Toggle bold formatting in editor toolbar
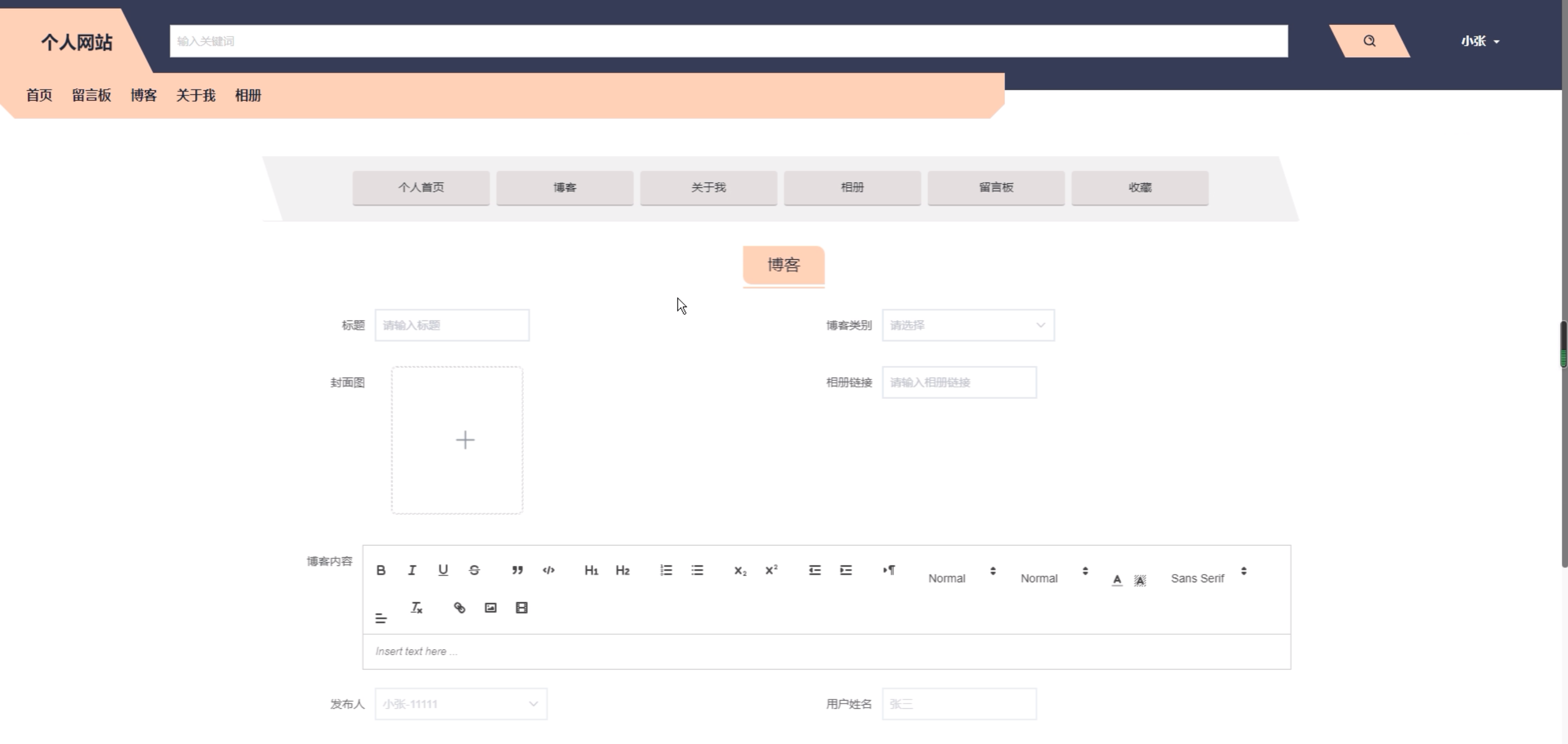The width and height of the screenshot is (1568, 744). (381, 570)
